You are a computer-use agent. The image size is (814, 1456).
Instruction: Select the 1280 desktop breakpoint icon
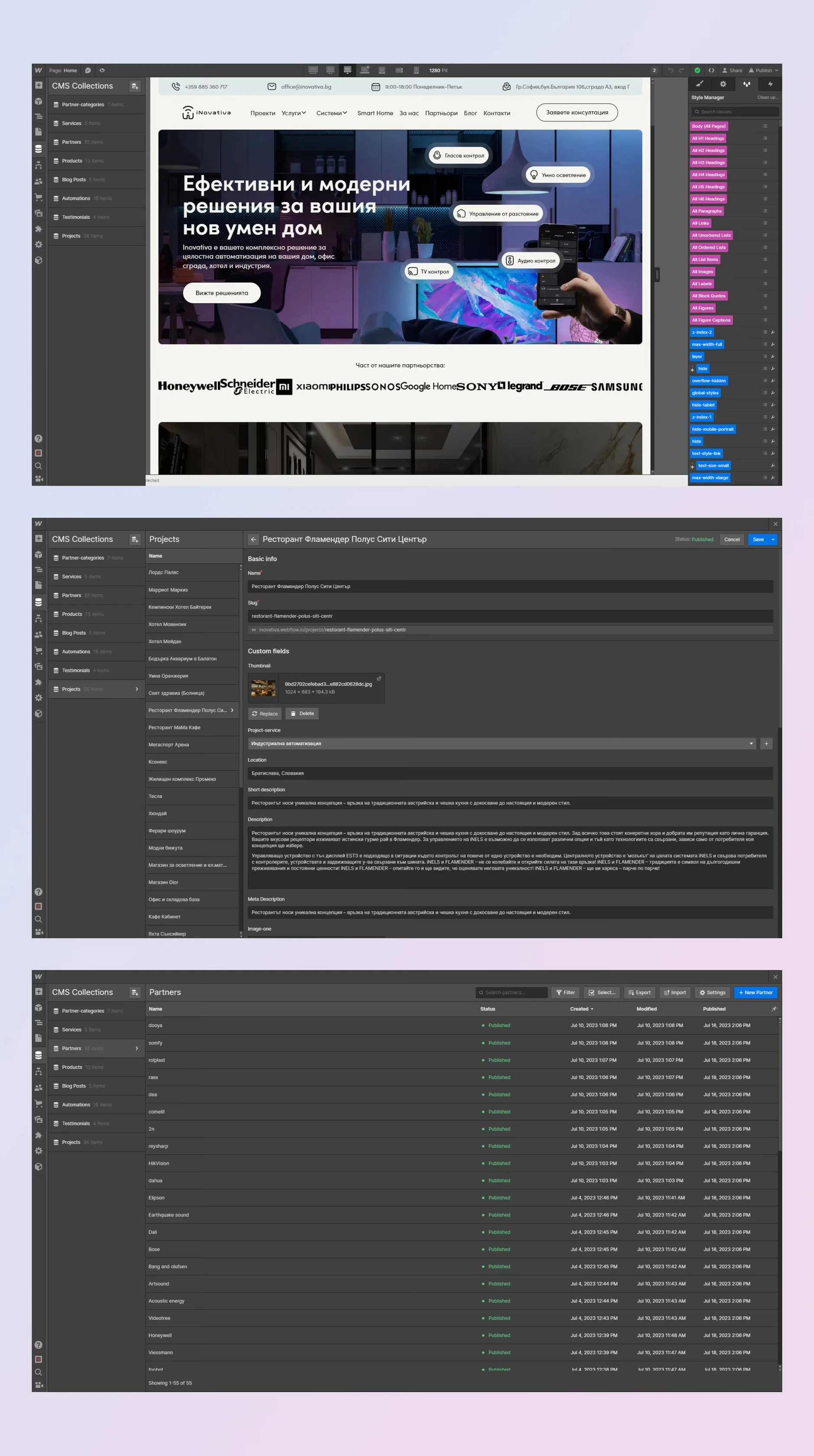(348, 70)
